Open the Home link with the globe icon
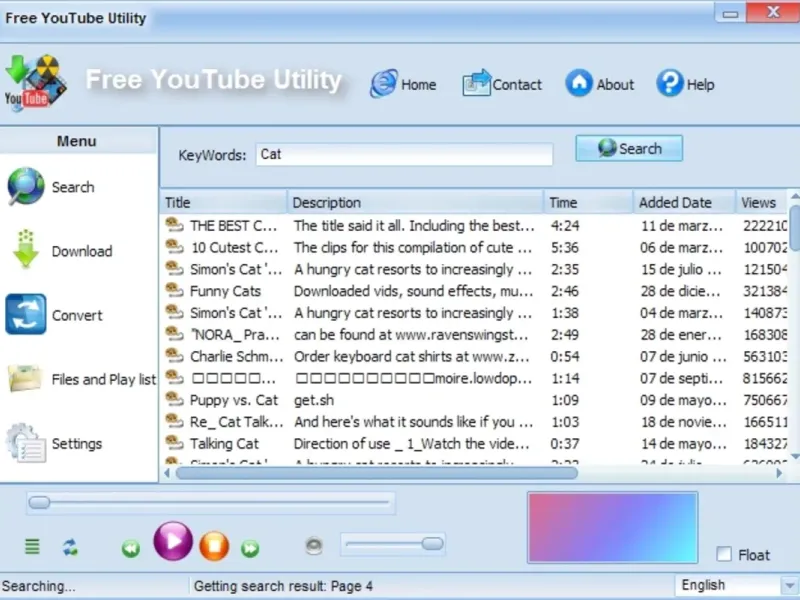Screen dimensions: 800x600 point(403,84)
